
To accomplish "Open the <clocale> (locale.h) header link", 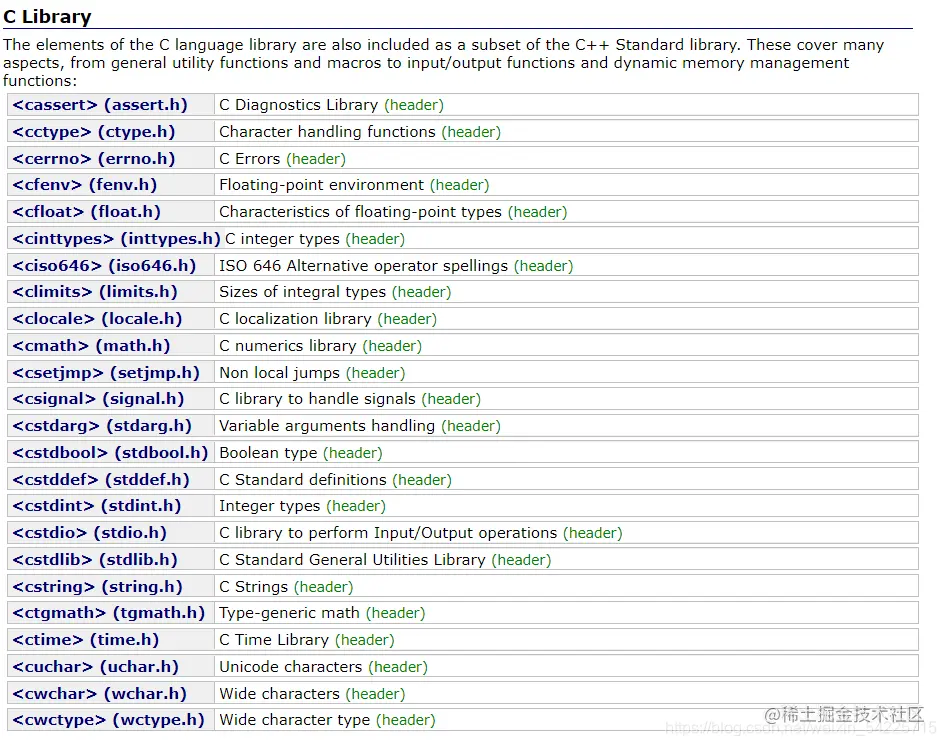I will [97, 319].
